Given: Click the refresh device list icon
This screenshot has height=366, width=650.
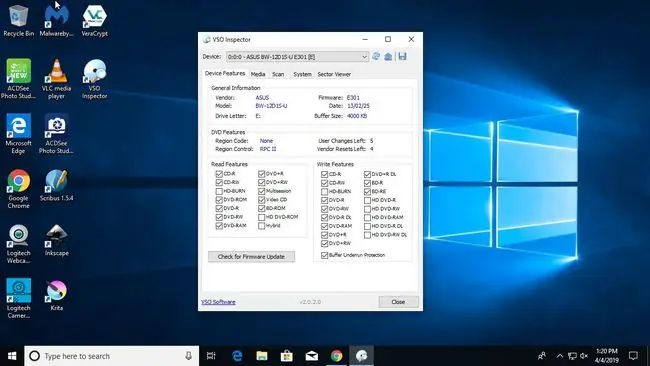Looking at the screenshot, I should click(376, 56).
